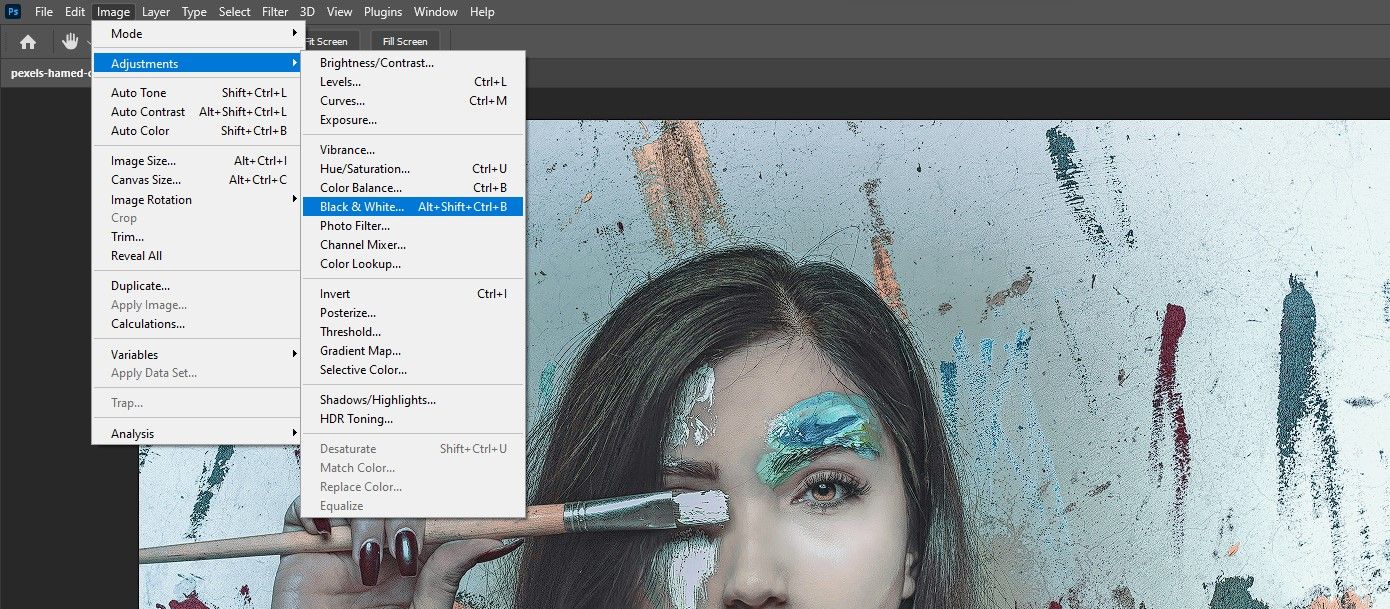Open Hue/Saturation adjustment
The image size is (1390, 609).
click(413, 169)
